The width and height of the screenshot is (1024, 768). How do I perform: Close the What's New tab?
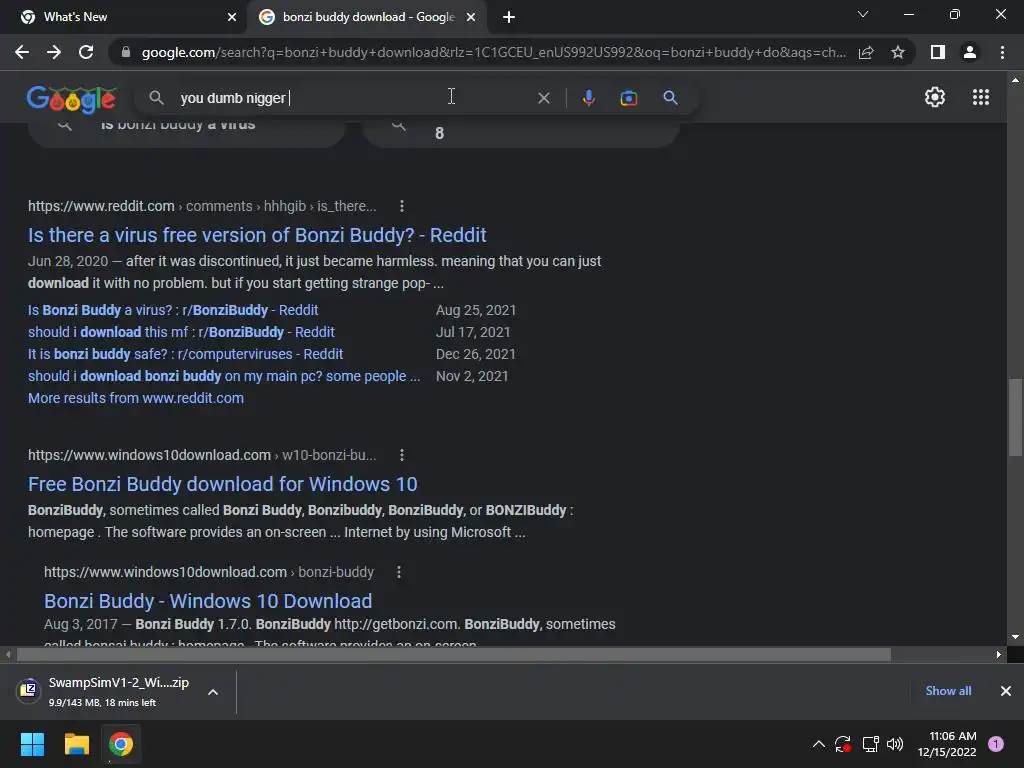(232, 18)
